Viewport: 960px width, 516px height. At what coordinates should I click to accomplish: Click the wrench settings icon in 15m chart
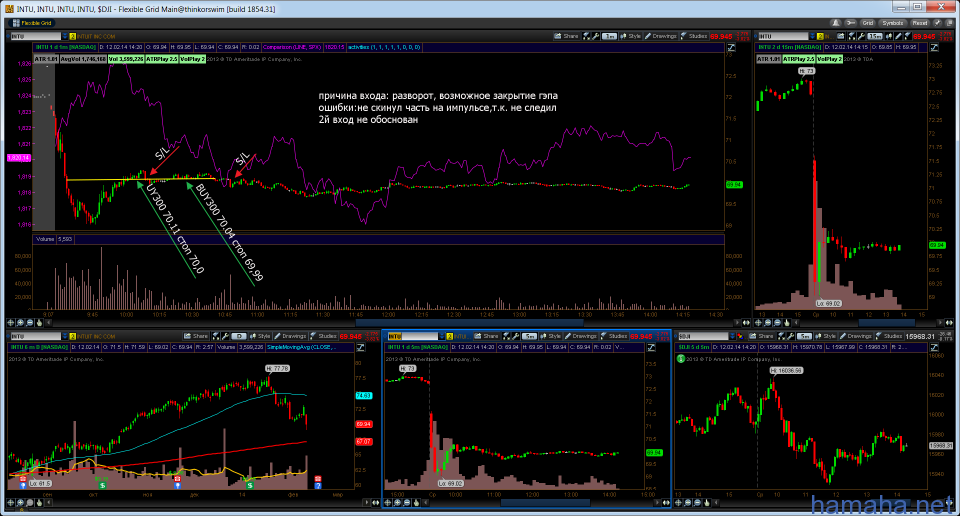click(861, 36)
